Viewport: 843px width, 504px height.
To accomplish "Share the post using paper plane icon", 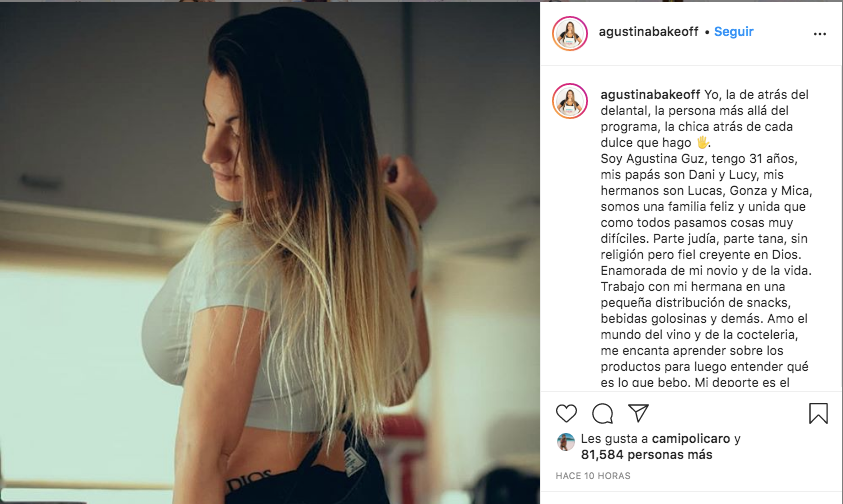I will (x=638, y=413).
